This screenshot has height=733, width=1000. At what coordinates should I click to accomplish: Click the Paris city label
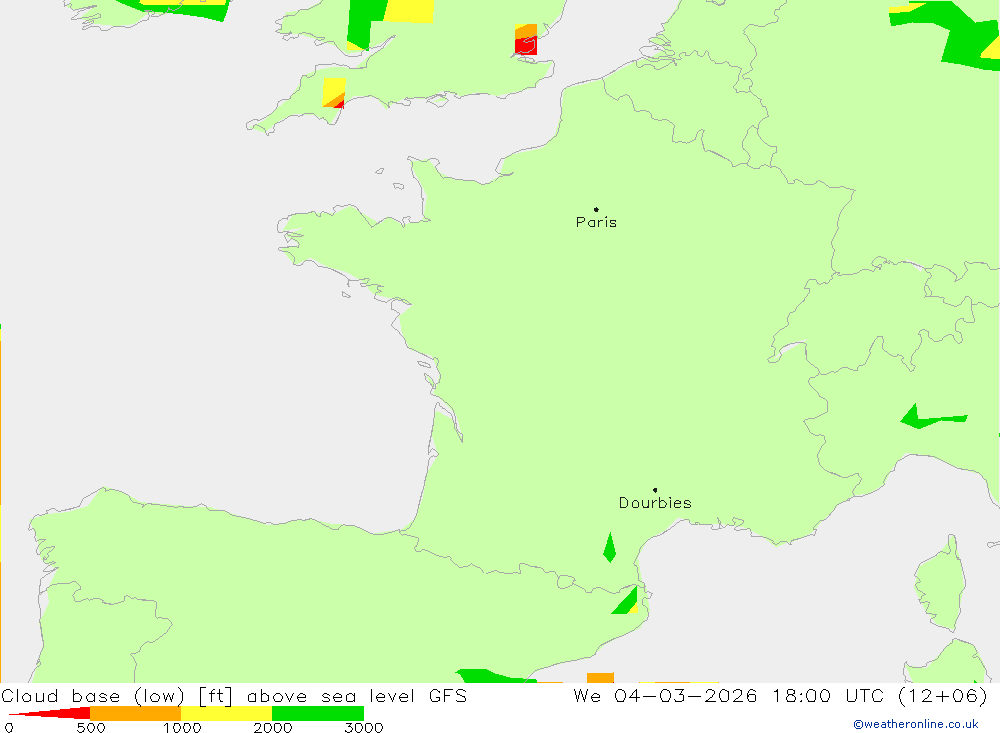596,222
